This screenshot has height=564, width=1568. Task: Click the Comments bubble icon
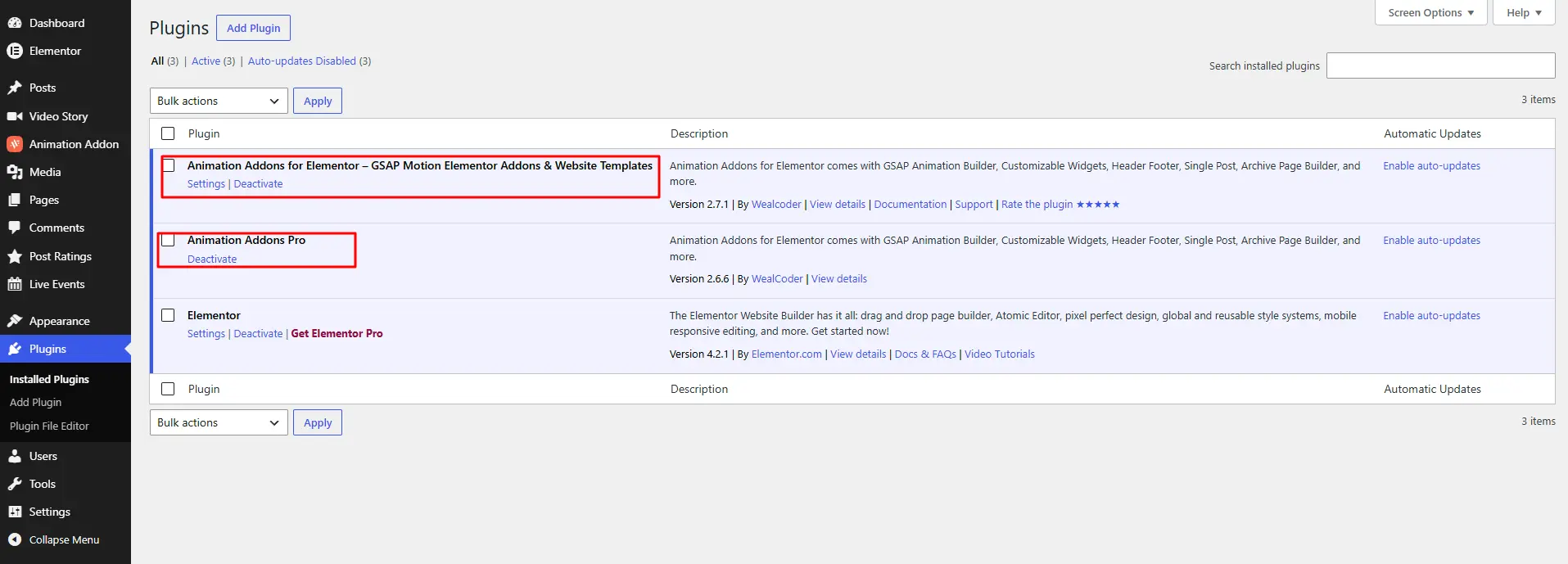point(15,228)
